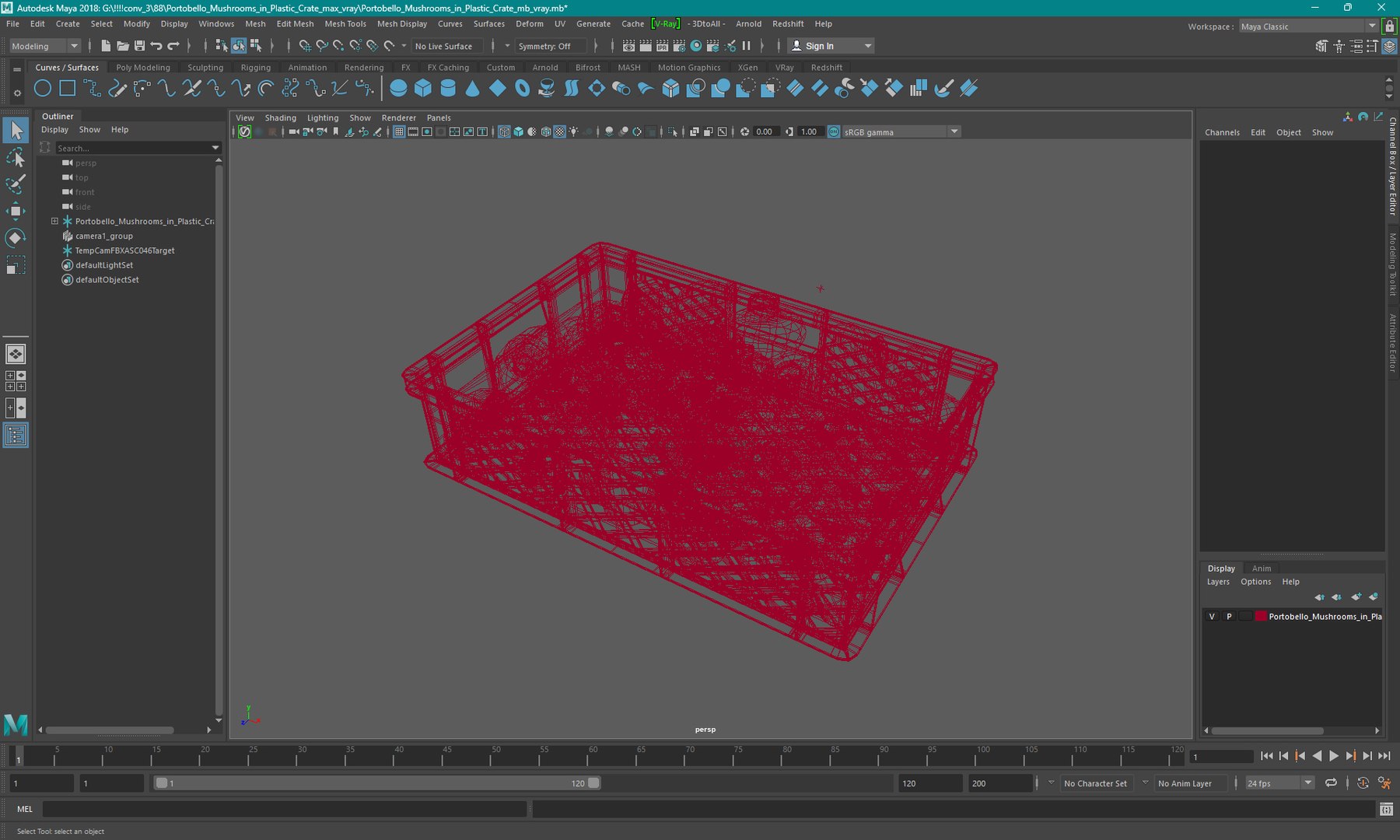Screen dimensions: 1400x840
Task: Click the play forwards button
Action: pyautogui.click(x=1333, y=756)
